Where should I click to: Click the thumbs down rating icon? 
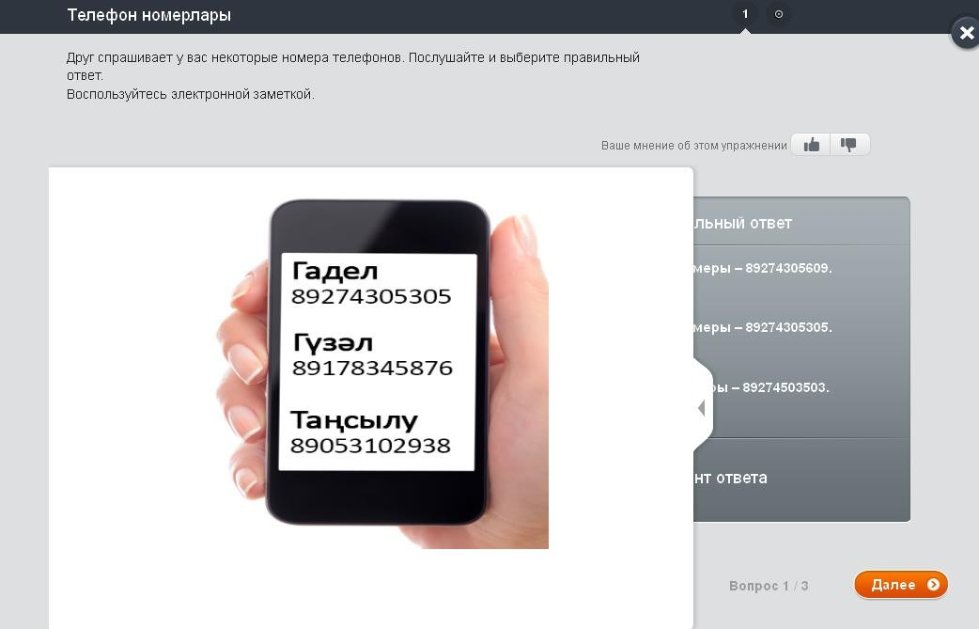[x=849, y=145]
